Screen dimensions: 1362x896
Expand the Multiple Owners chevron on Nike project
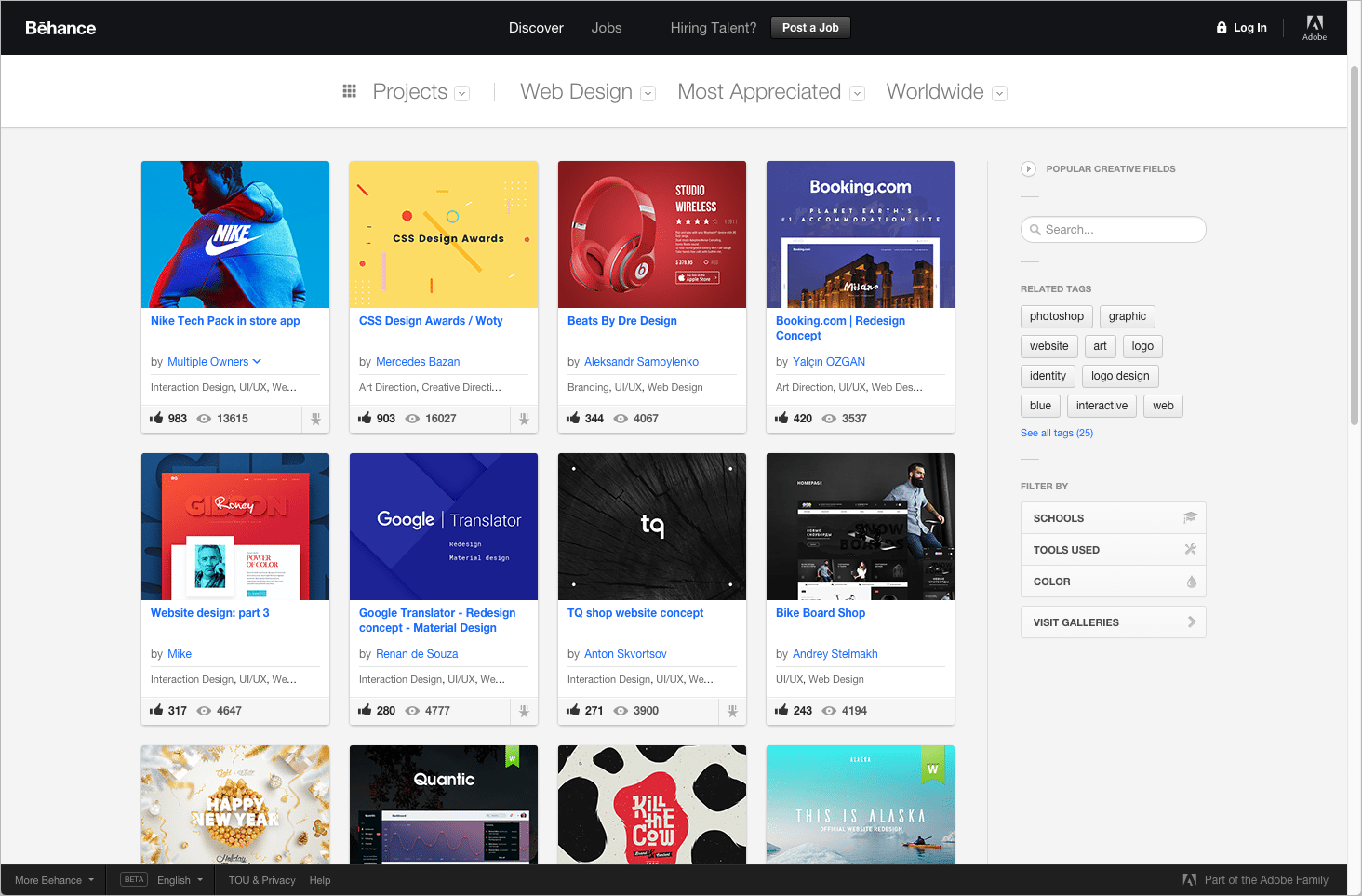coord(257,361)
